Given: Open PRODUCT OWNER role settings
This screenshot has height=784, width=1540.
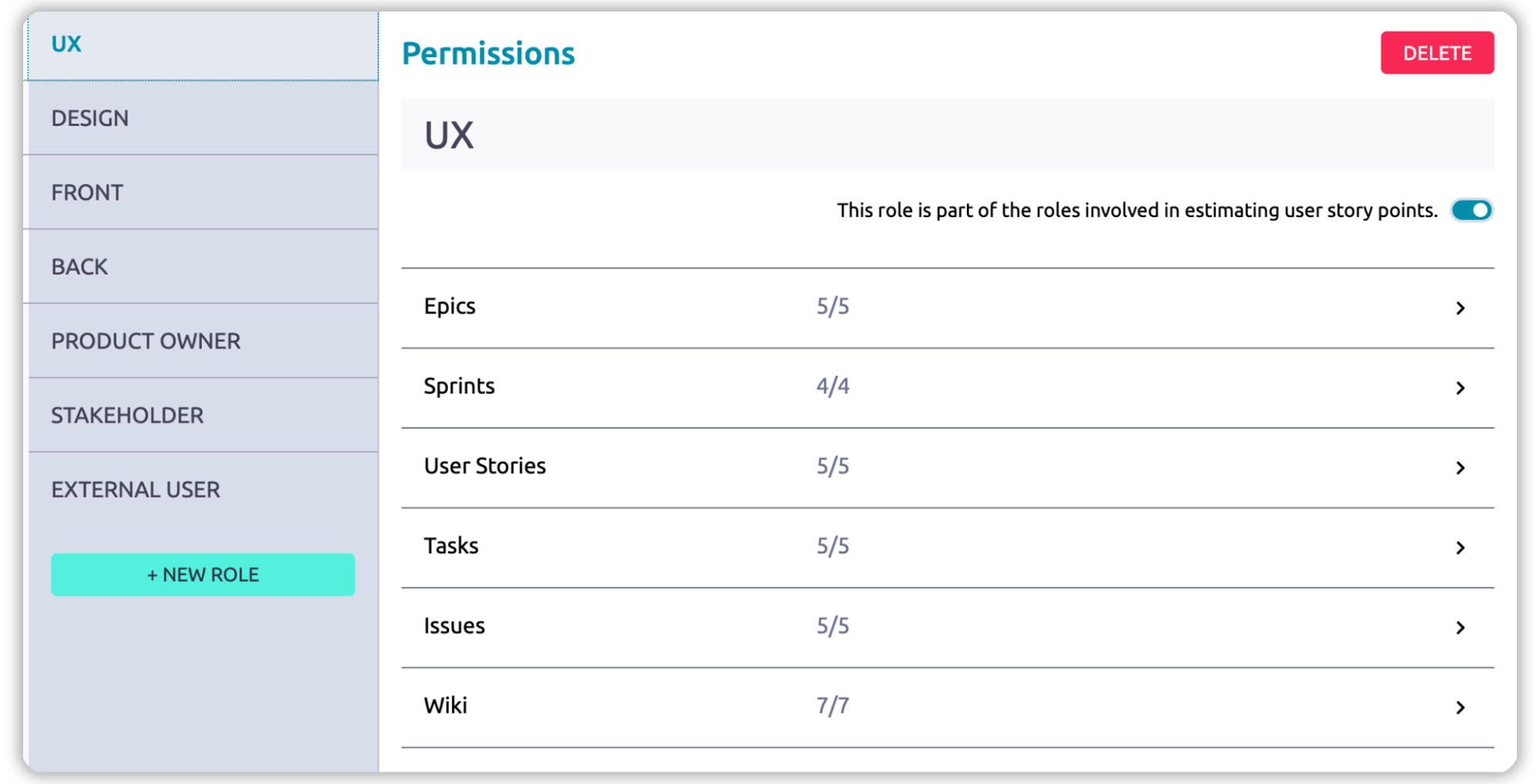Looking at the screenshot, I should click(146, 341).
